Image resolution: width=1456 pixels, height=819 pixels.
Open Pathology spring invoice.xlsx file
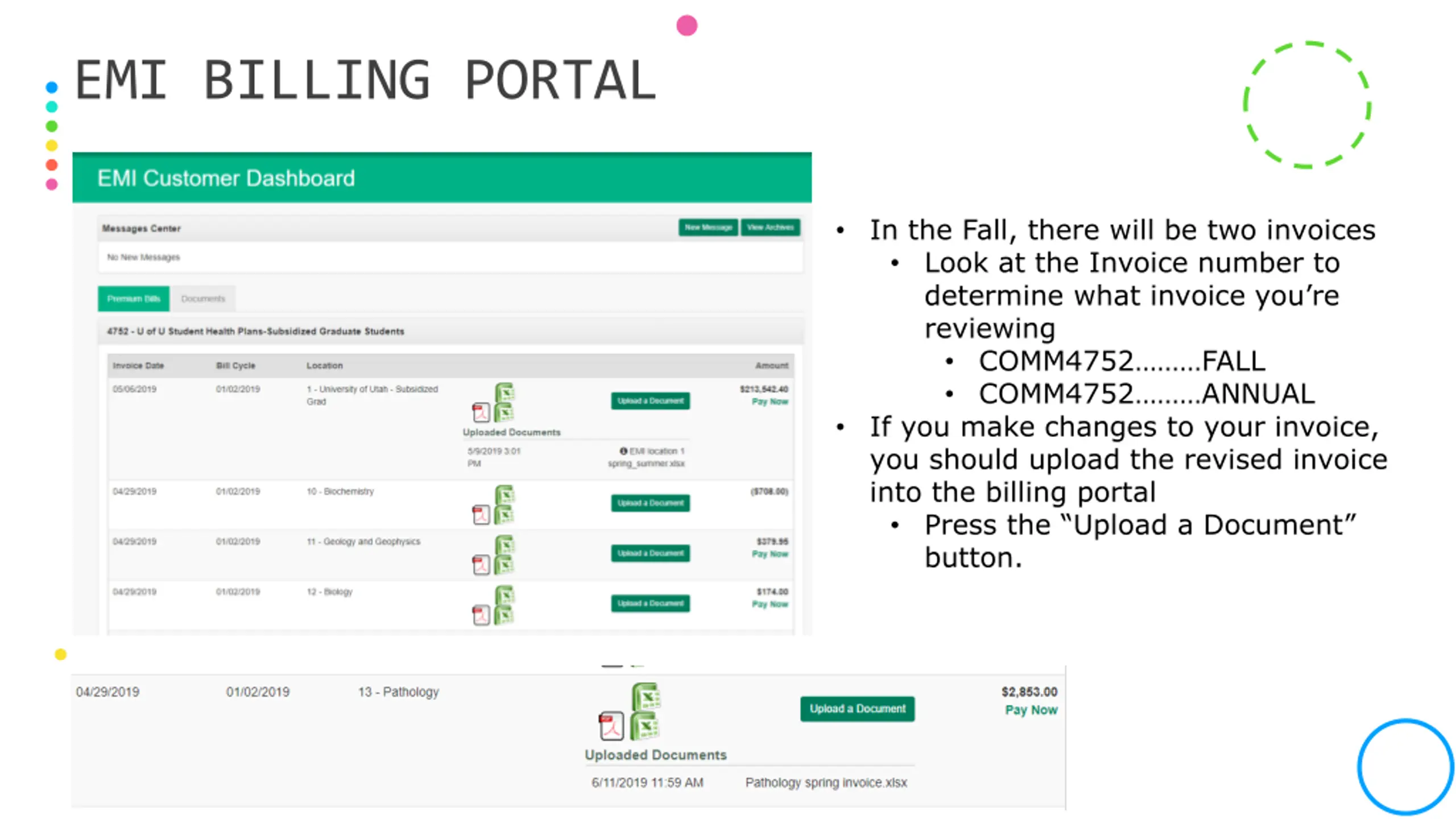pyautogui.click(x=826, y=783)
